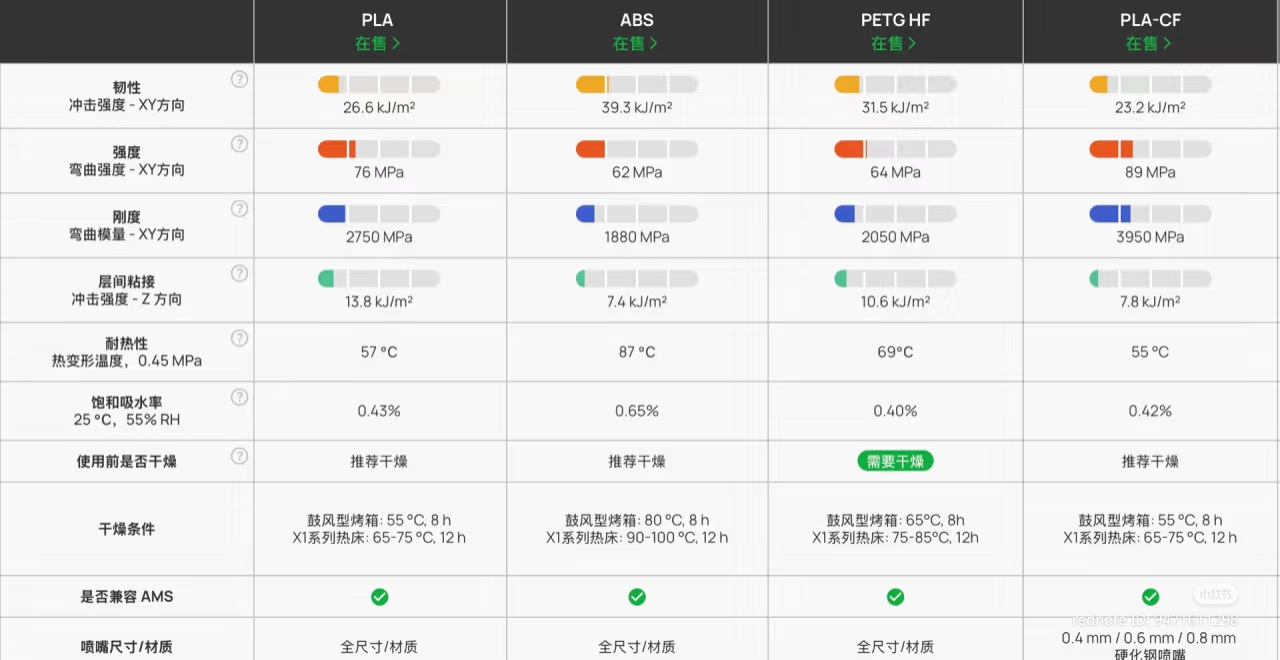
Task: Click the PETG HF AMS compatibility checkmark
Action: (895, 597)
